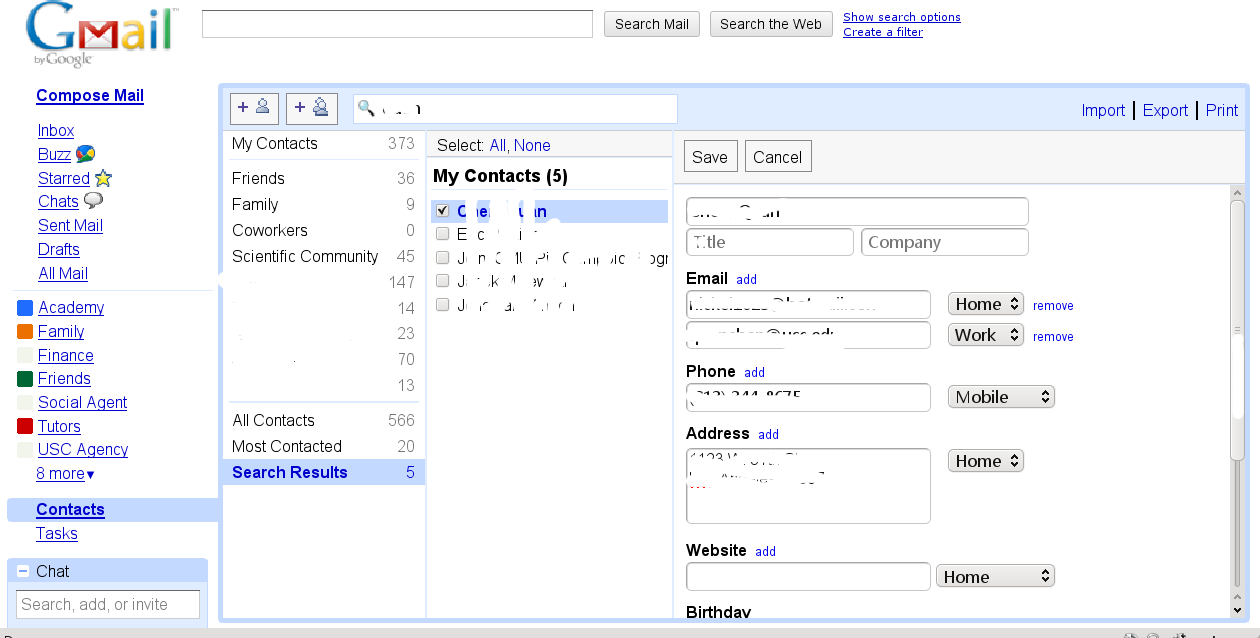Image resolution: width=1260 pixels, height=638 pixels.
Task: Click the Save button
Action: [710, 156]
